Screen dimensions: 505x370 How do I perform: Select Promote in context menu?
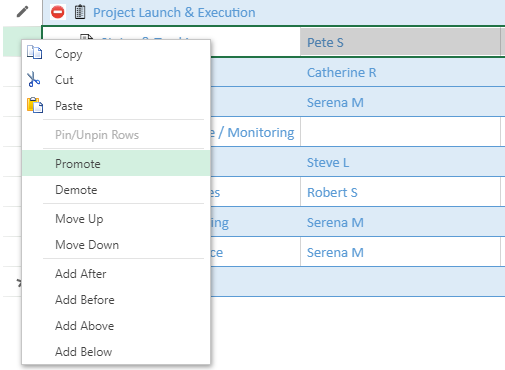point(116,163)
